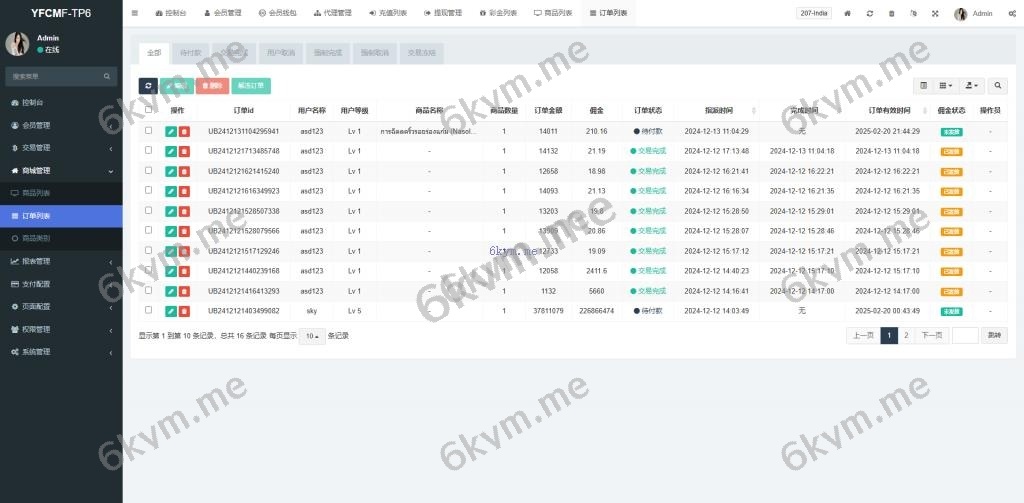Click the 解冻订单 button
Screen dimensions: 1024x503
pos(251,86)
